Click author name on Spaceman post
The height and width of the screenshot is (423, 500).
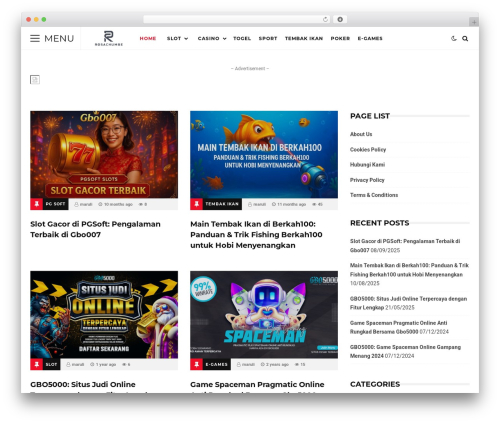click(248, 364)
